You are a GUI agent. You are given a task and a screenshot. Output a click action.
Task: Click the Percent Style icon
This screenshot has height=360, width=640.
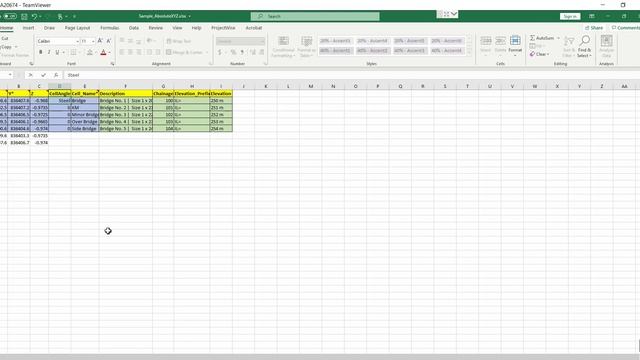(233, 52)
